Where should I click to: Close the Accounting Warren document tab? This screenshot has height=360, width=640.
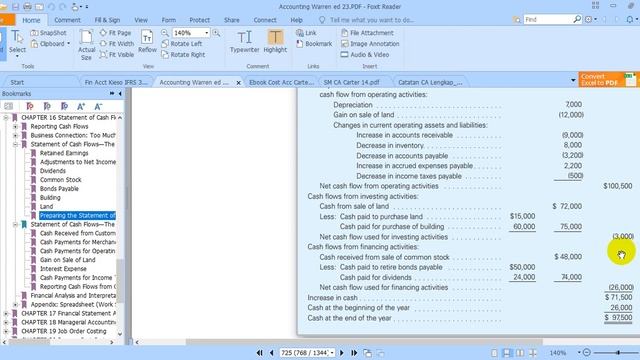239,82
